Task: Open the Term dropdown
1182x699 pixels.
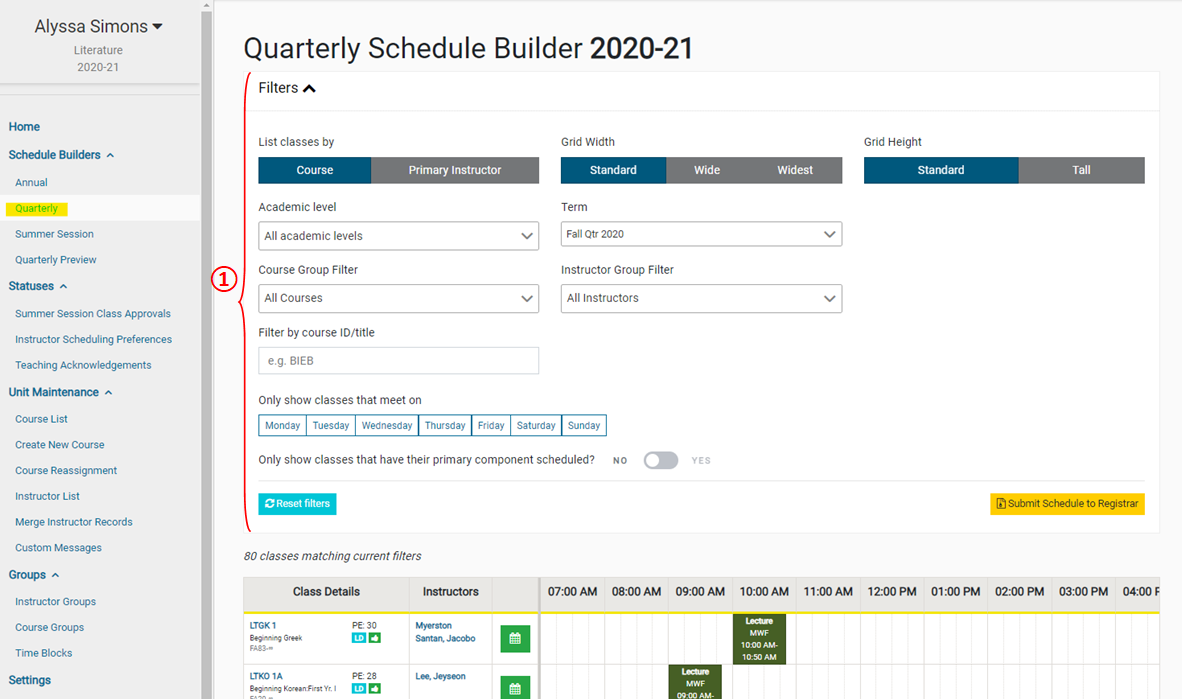Action: 701,234
